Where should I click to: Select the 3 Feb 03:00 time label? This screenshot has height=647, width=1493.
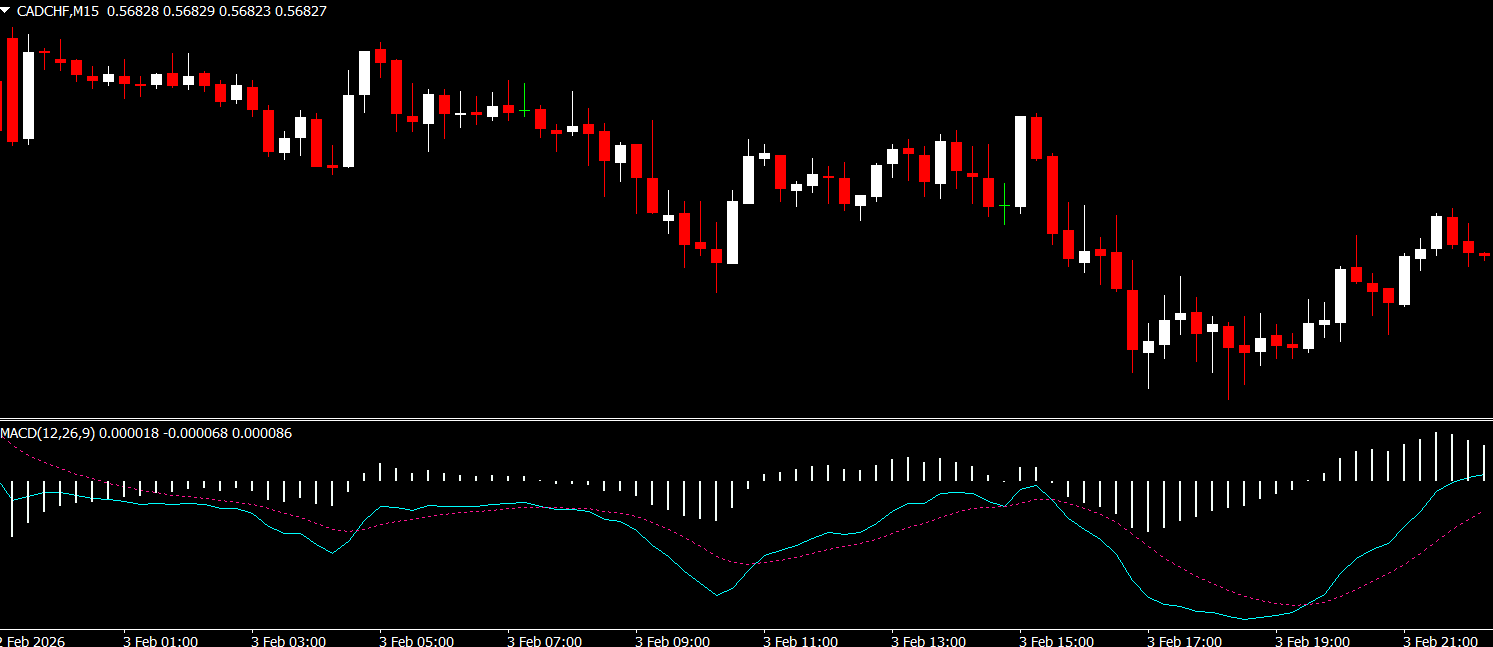(x=288, y=640)
